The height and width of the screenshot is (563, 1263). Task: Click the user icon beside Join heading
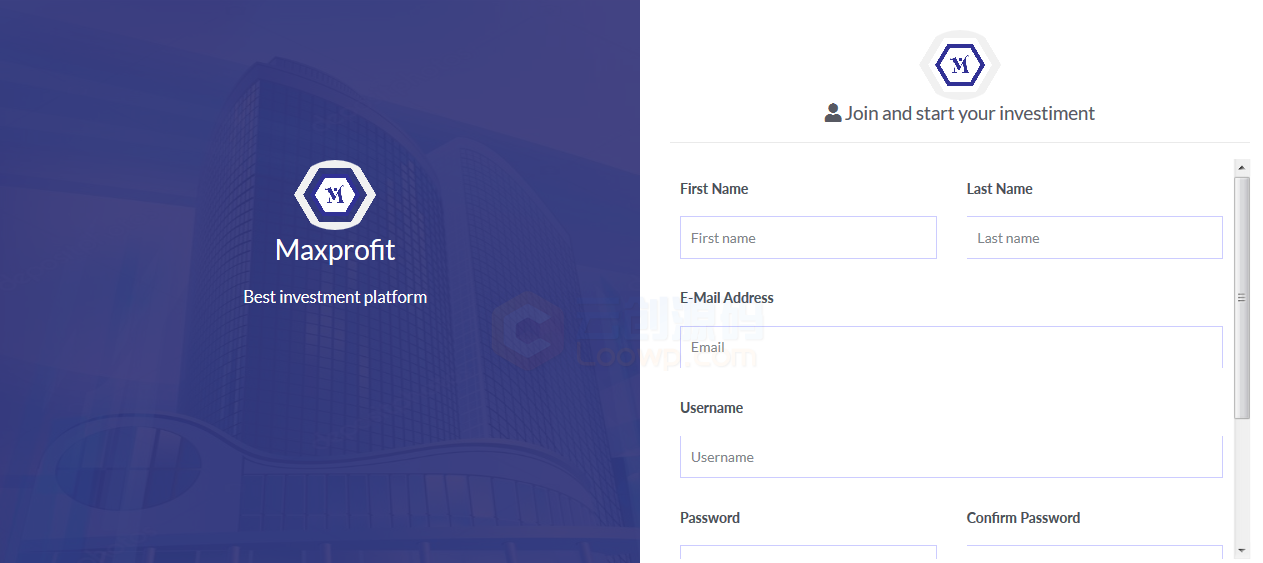pyautogui.click(x=833, y=113)
